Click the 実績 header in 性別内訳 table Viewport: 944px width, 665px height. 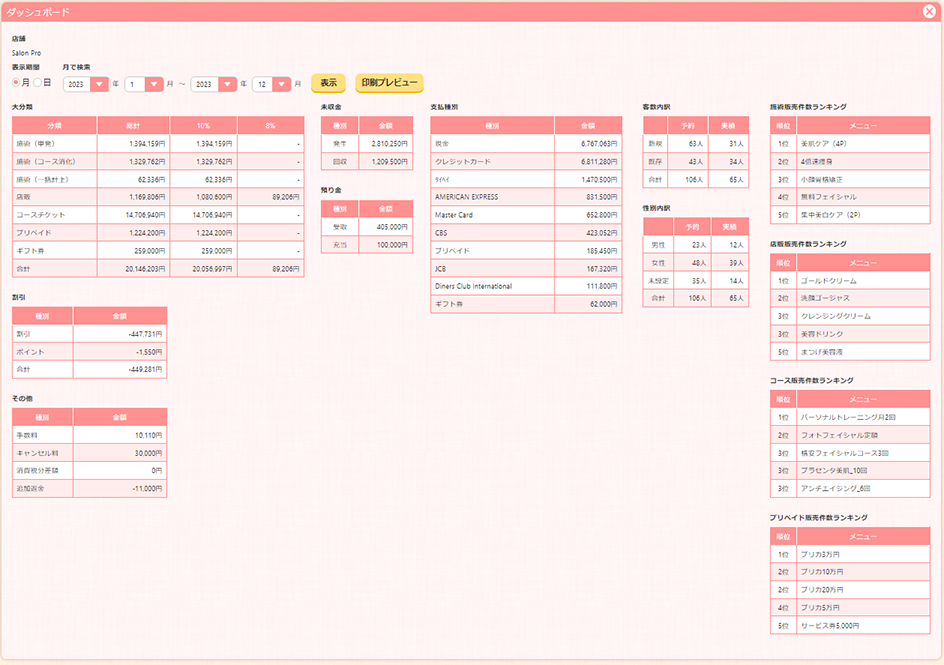(730, 227)
